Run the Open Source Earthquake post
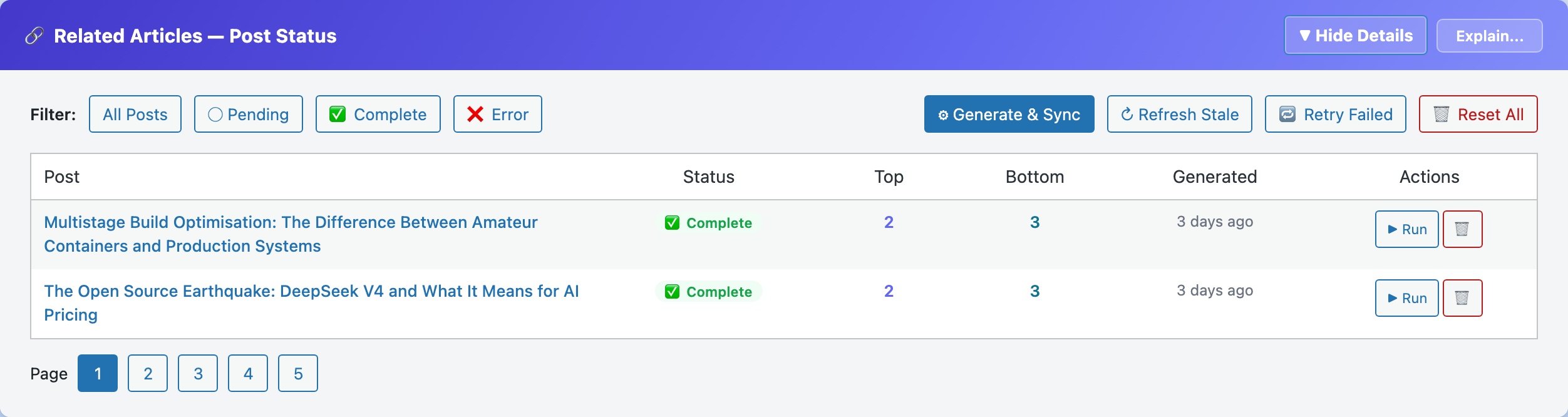1568x417 pixels. click(x=1406, y=298)
